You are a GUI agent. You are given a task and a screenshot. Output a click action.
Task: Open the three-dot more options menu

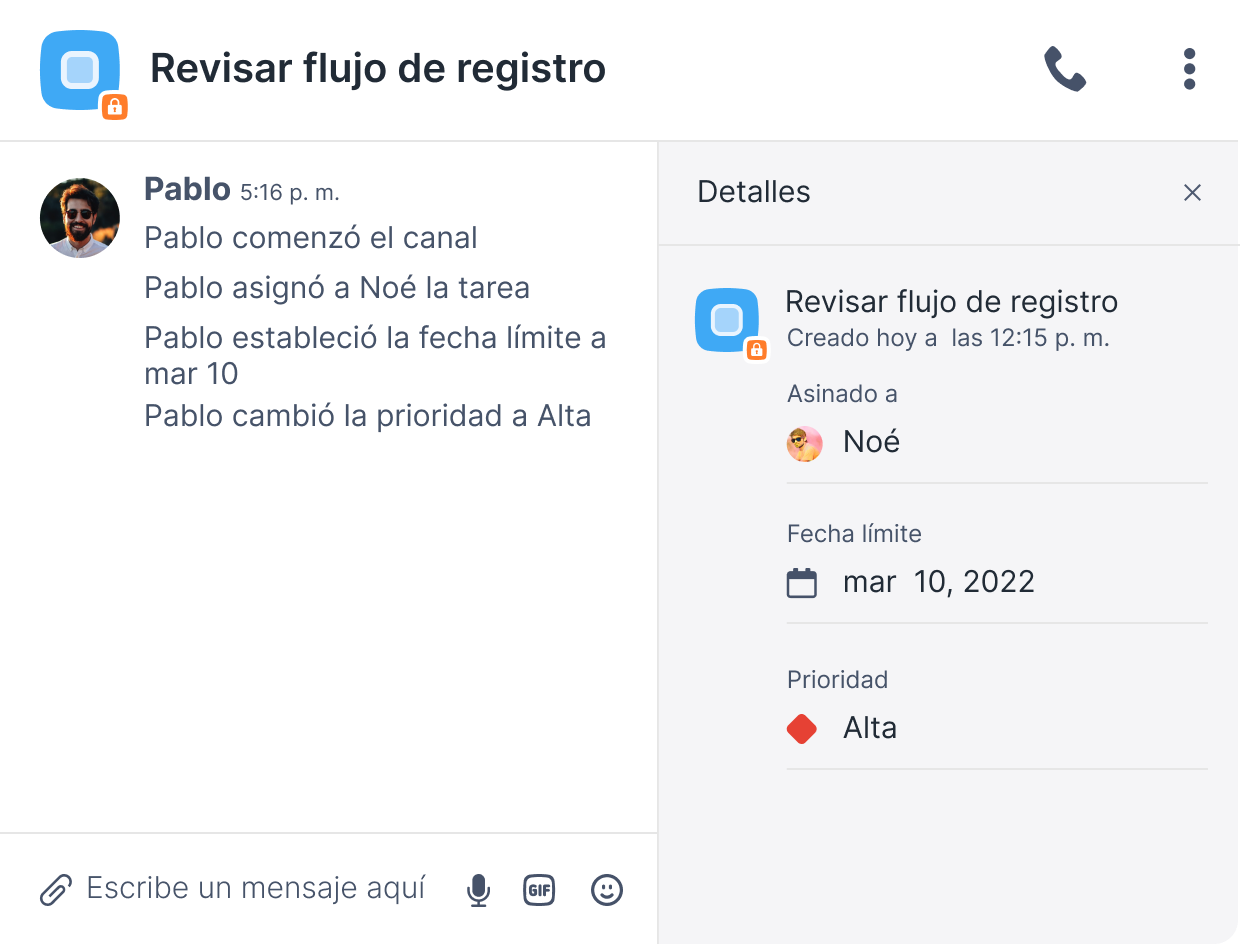[x=1188, y=70]
